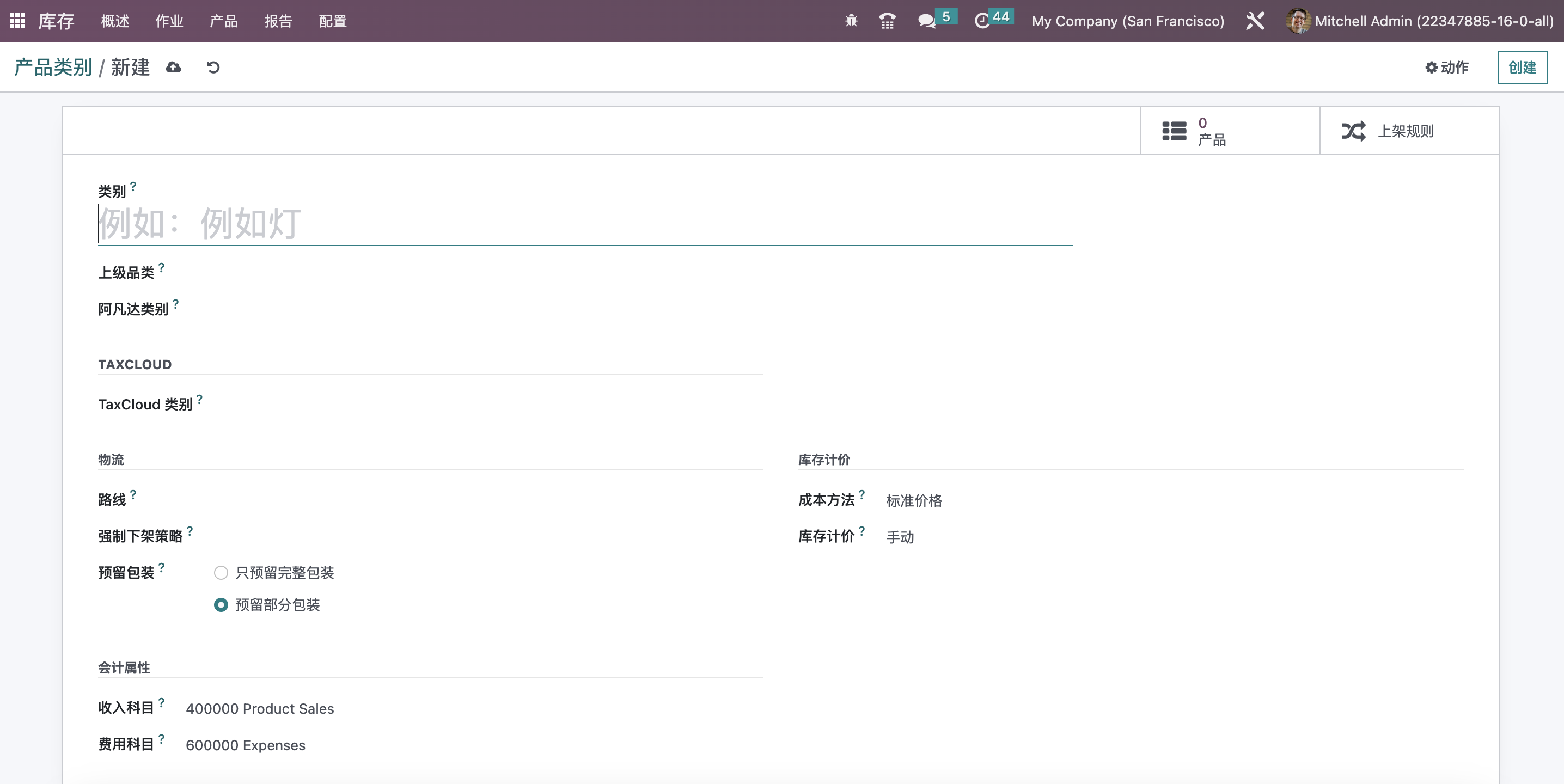1564x784 pixels.
Task: Show help tooltip for 阿凡达类别
Action: (x=175, y=303)
